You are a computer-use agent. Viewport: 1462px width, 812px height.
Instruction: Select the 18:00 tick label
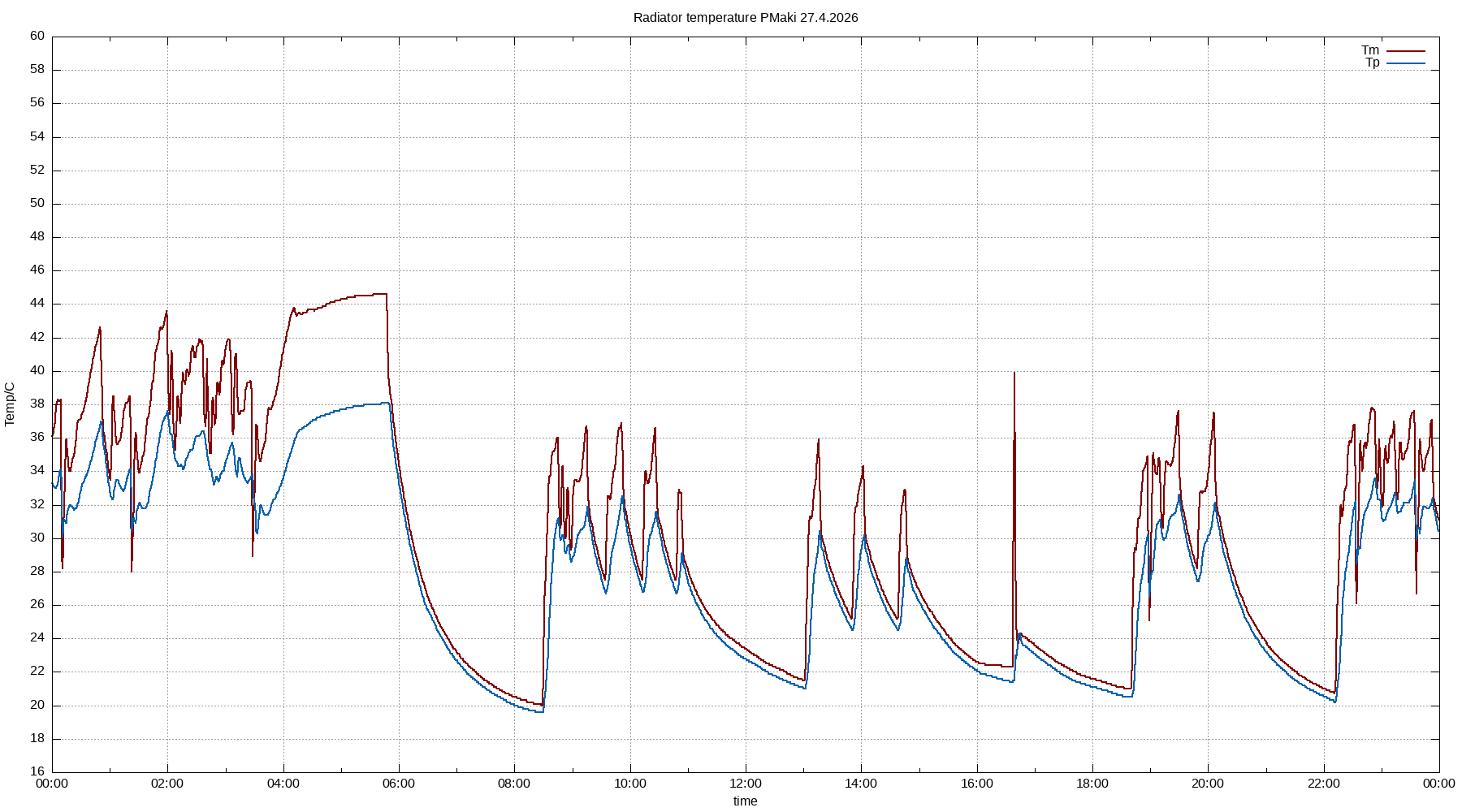click(x=1094, y=783)
